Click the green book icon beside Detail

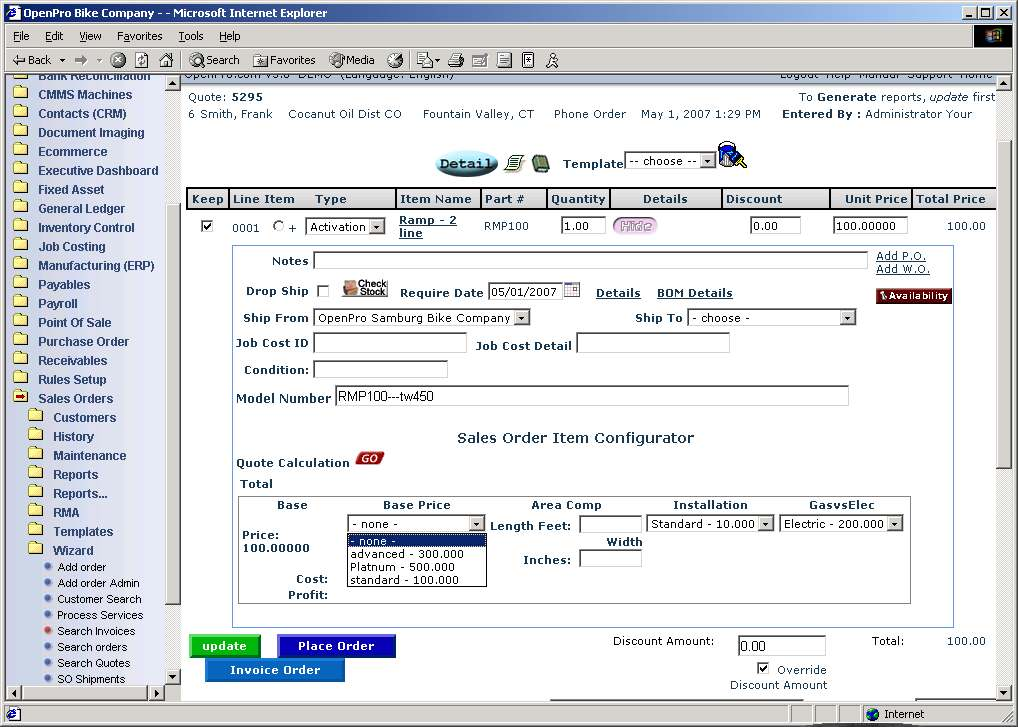pos(540,163)
